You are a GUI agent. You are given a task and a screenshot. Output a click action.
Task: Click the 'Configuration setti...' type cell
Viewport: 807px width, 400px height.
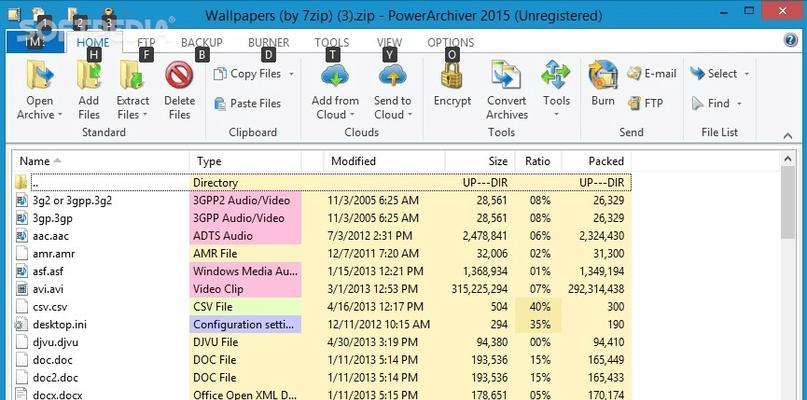click(x=245, y=324)
